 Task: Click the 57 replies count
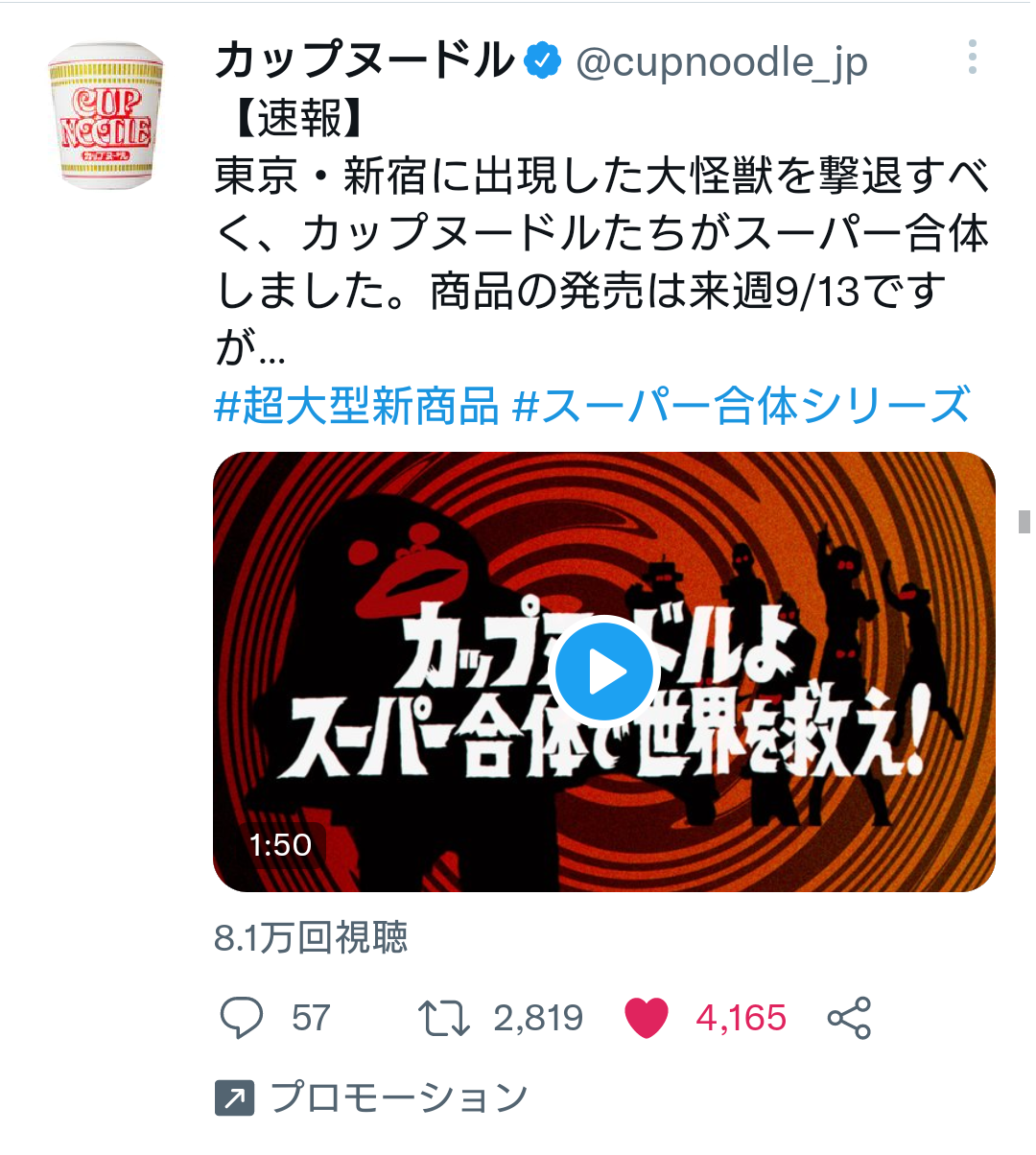pos(311,1018)
